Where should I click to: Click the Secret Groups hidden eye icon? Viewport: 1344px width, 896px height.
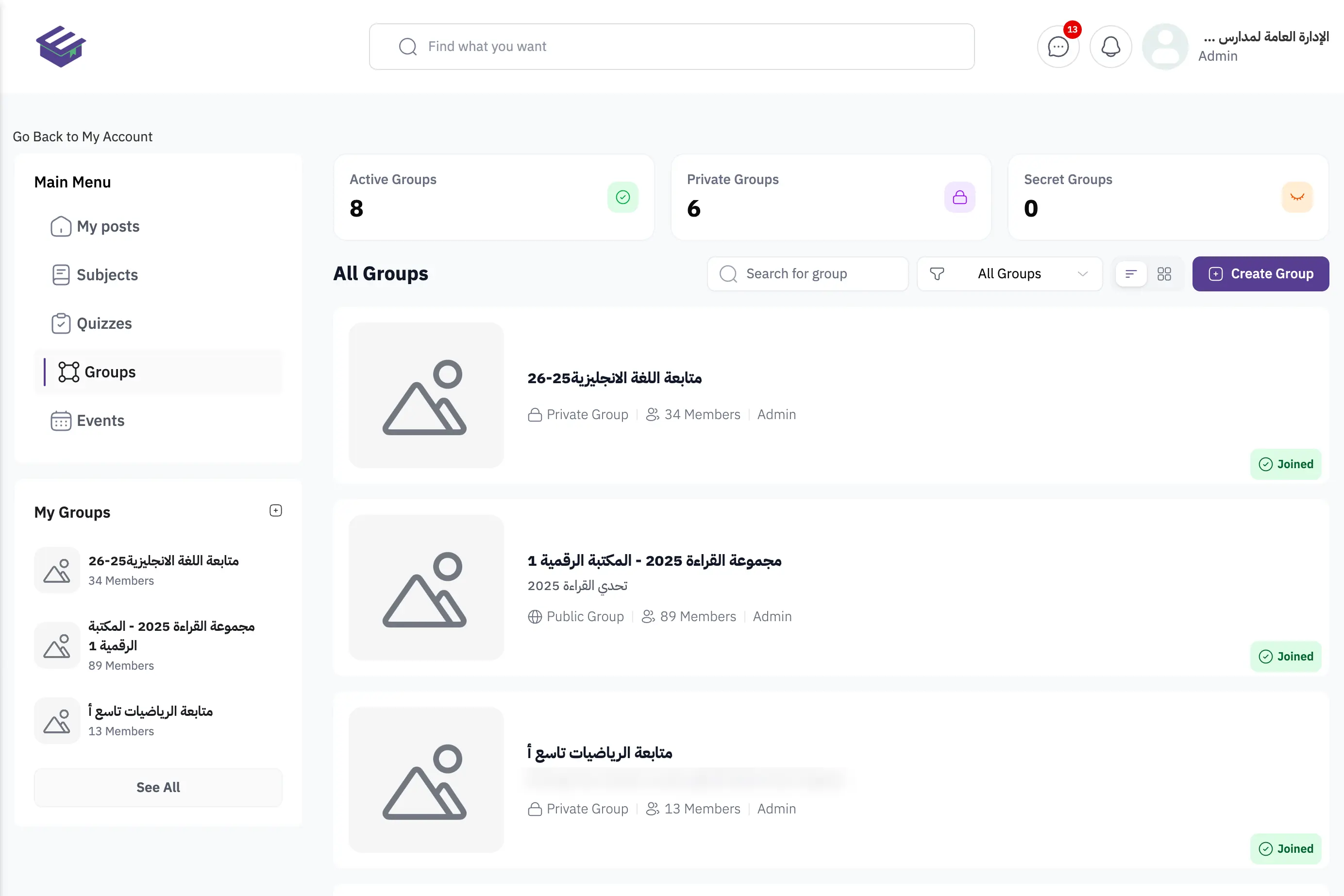click(x=1297, y=197)
